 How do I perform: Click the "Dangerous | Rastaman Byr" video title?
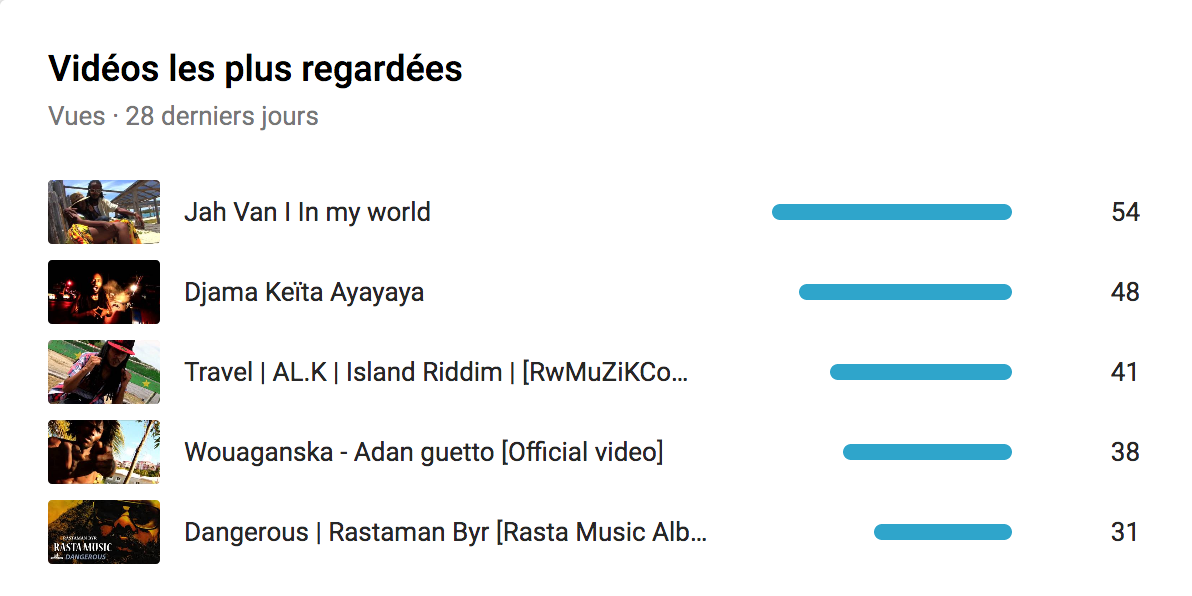tap(445, 532)
